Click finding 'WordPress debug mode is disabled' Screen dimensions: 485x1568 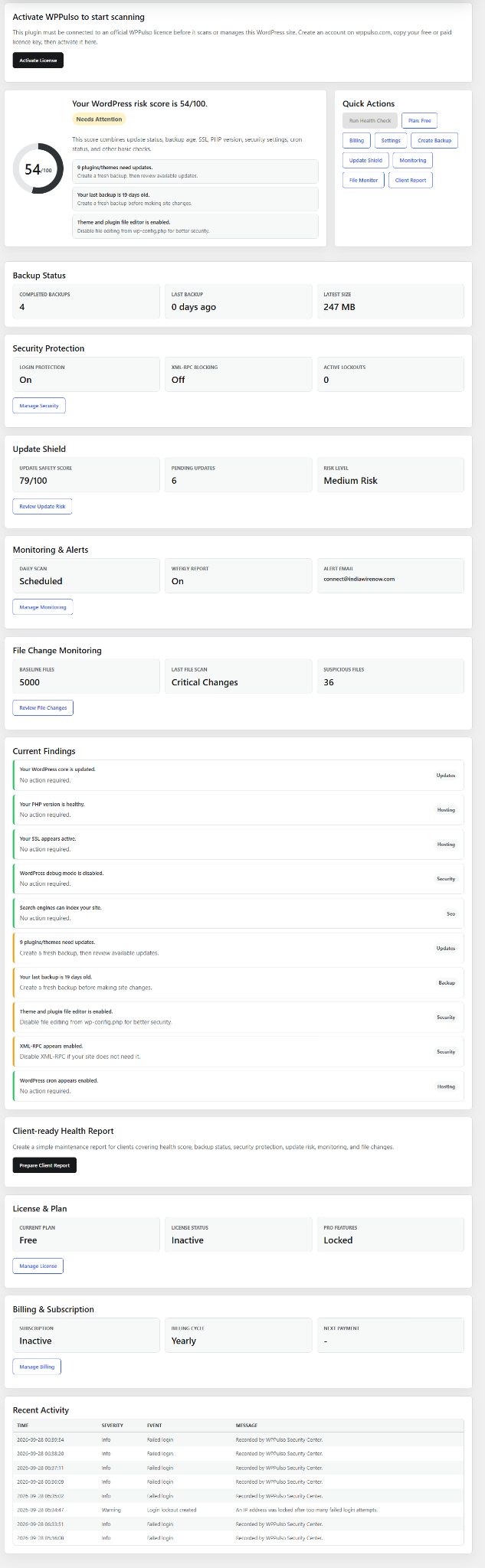click(x=238, y=878)
